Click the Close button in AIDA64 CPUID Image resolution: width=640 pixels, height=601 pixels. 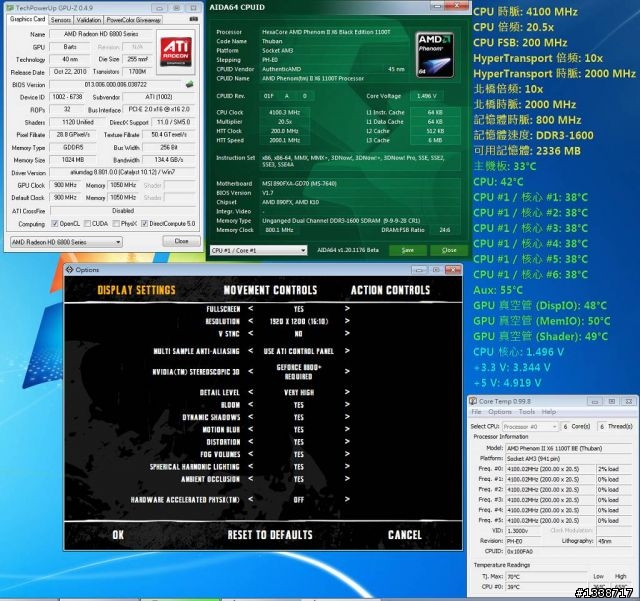(x=449, y=250)
